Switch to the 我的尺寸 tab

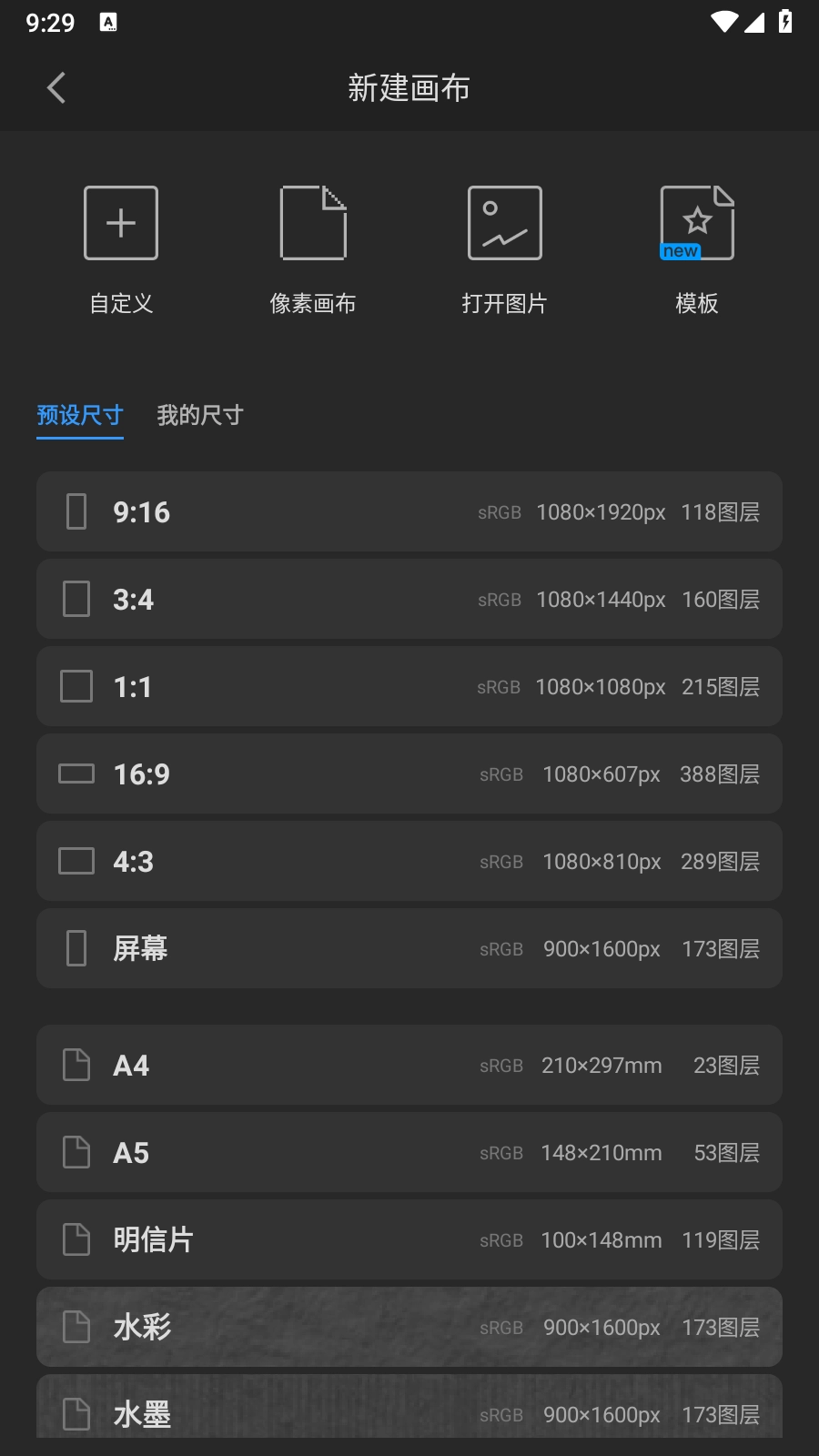[199, 416]
